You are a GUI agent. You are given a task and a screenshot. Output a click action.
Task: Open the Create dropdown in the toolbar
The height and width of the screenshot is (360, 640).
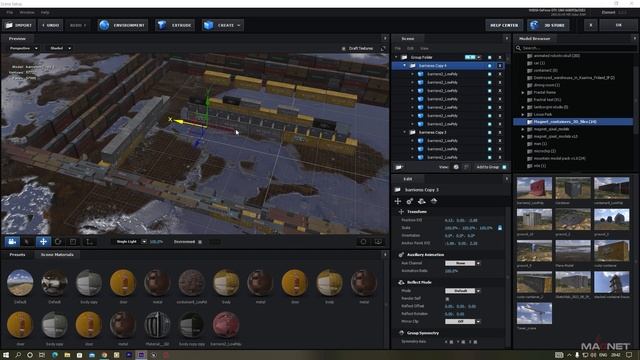click(223, 25)
